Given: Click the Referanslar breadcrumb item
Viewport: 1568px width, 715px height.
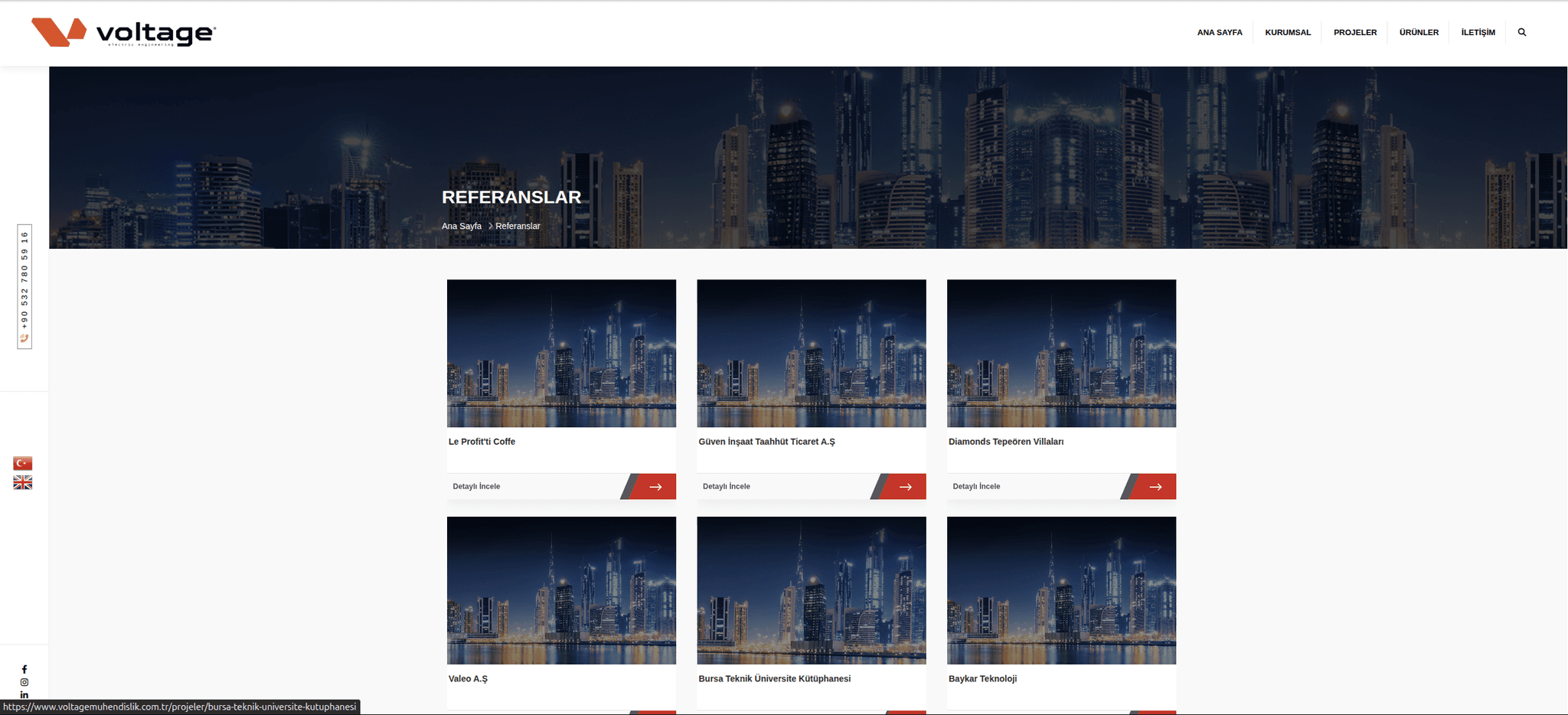Looking at the screenshot, I should pos(518,226).
